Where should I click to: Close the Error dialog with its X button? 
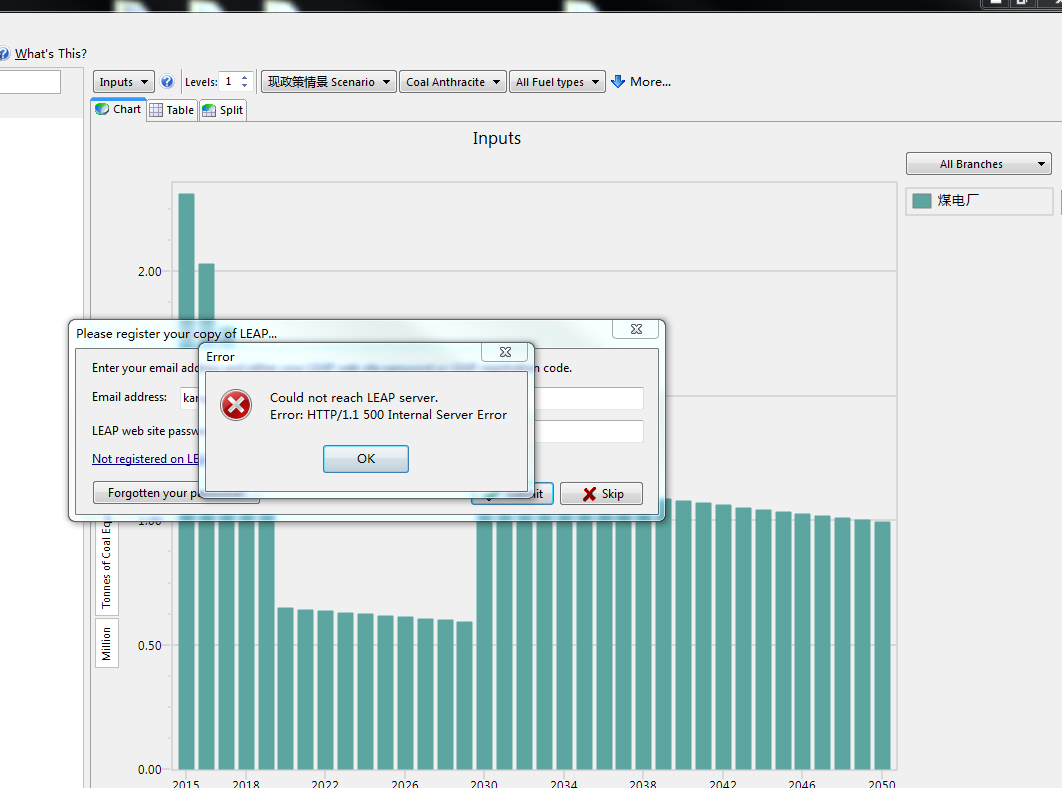click(505, 352)
